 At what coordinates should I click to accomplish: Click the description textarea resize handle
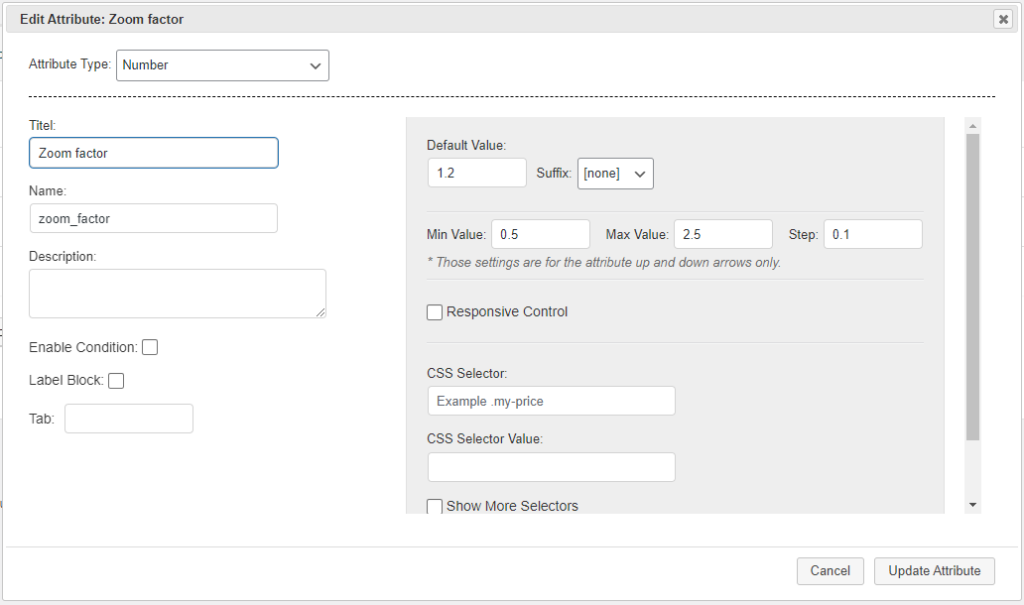321,313
